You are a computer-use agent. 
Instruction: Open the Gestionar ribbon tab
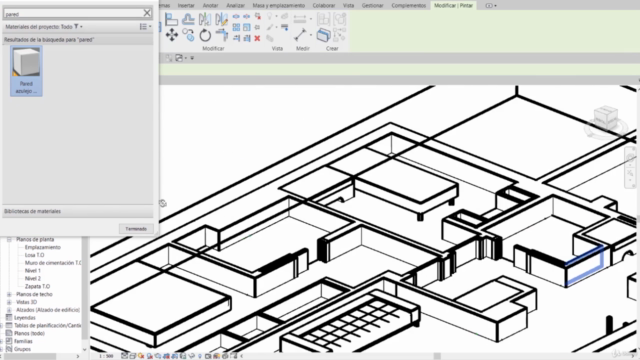pyautogui.click(x=372, y=5)
